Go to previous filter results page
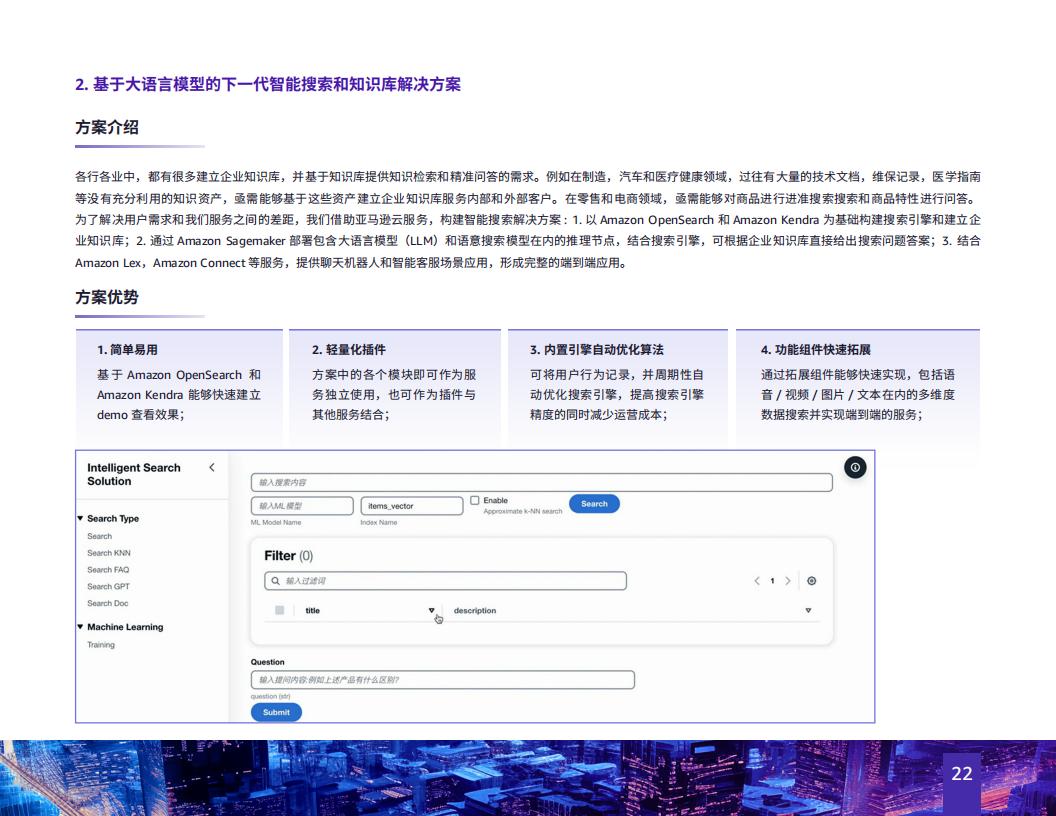 pyautogui.click(x=757, y=581)
